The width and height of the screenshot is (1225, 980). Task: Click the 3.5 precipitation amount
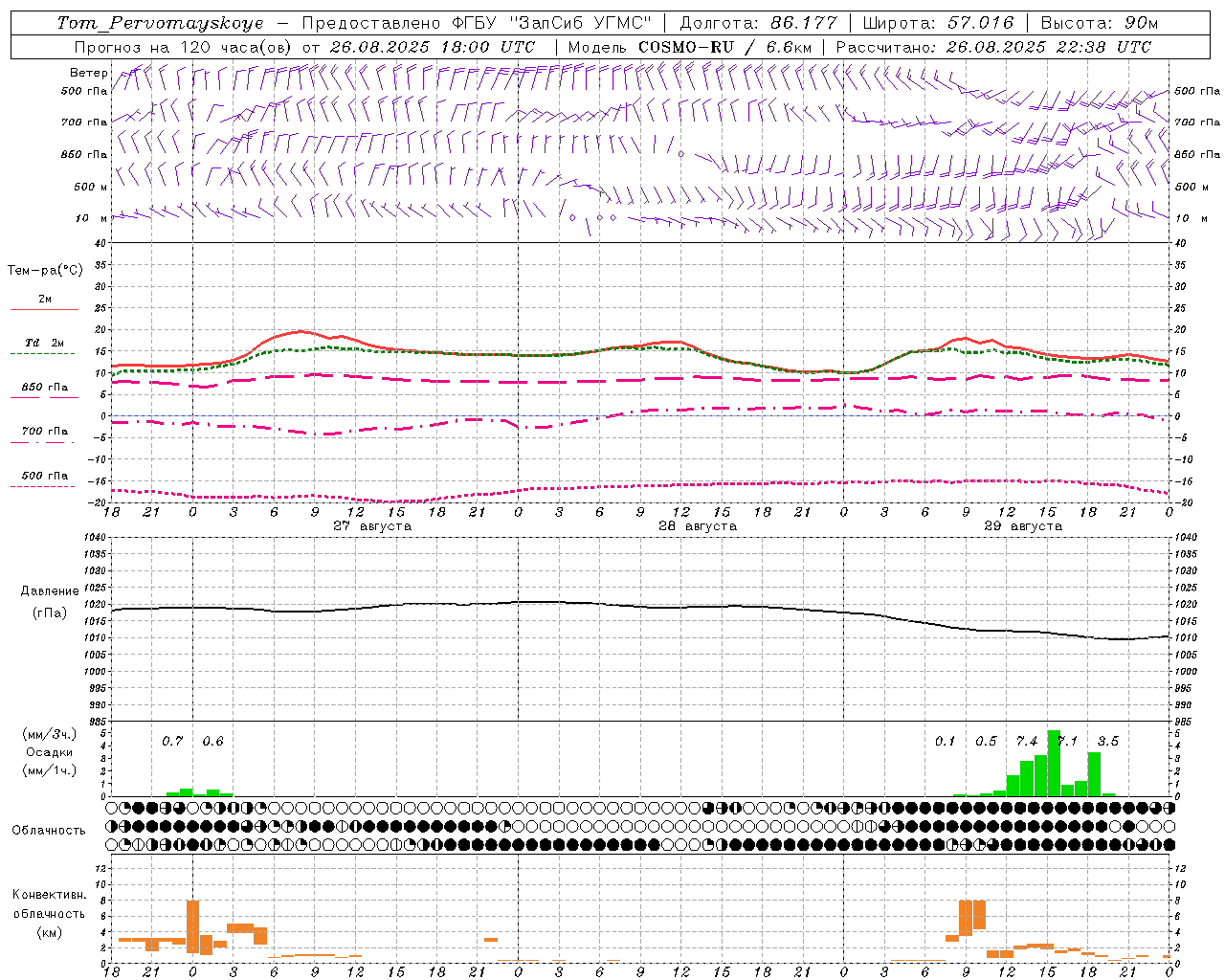[x=1108, y=741]
